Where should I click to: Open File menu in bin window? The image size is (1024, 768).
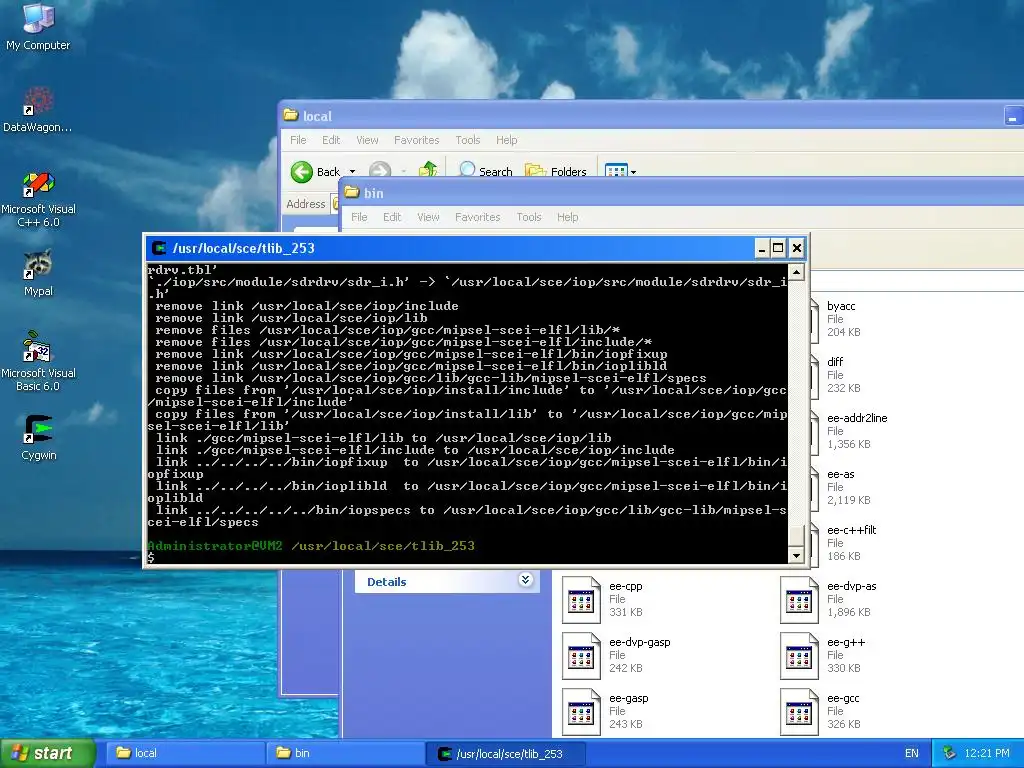[x=359, y=217]
